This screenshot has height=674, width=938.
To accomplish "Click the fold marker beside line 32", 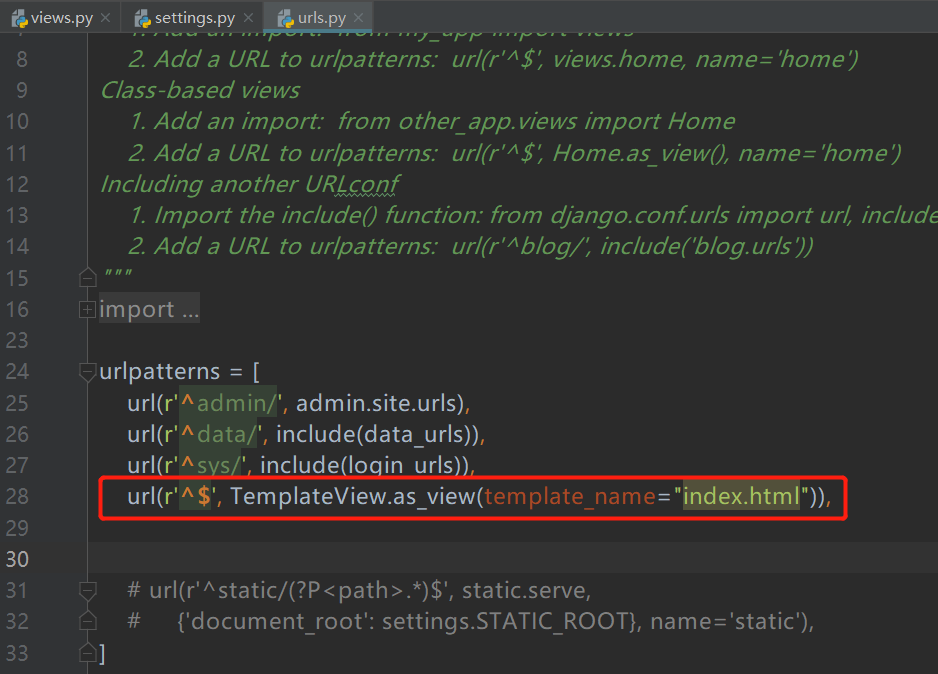I will tap(87, 620).
